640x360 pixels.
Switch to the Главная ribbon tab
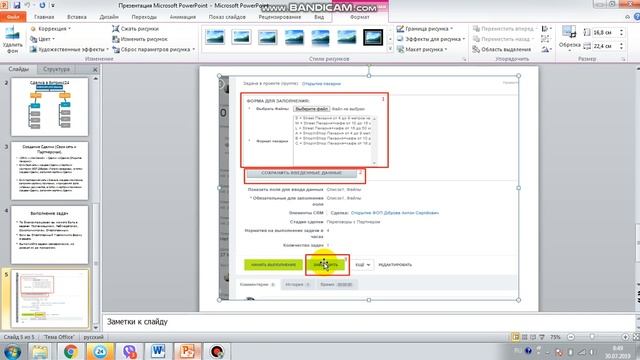[x=44, y=17]
